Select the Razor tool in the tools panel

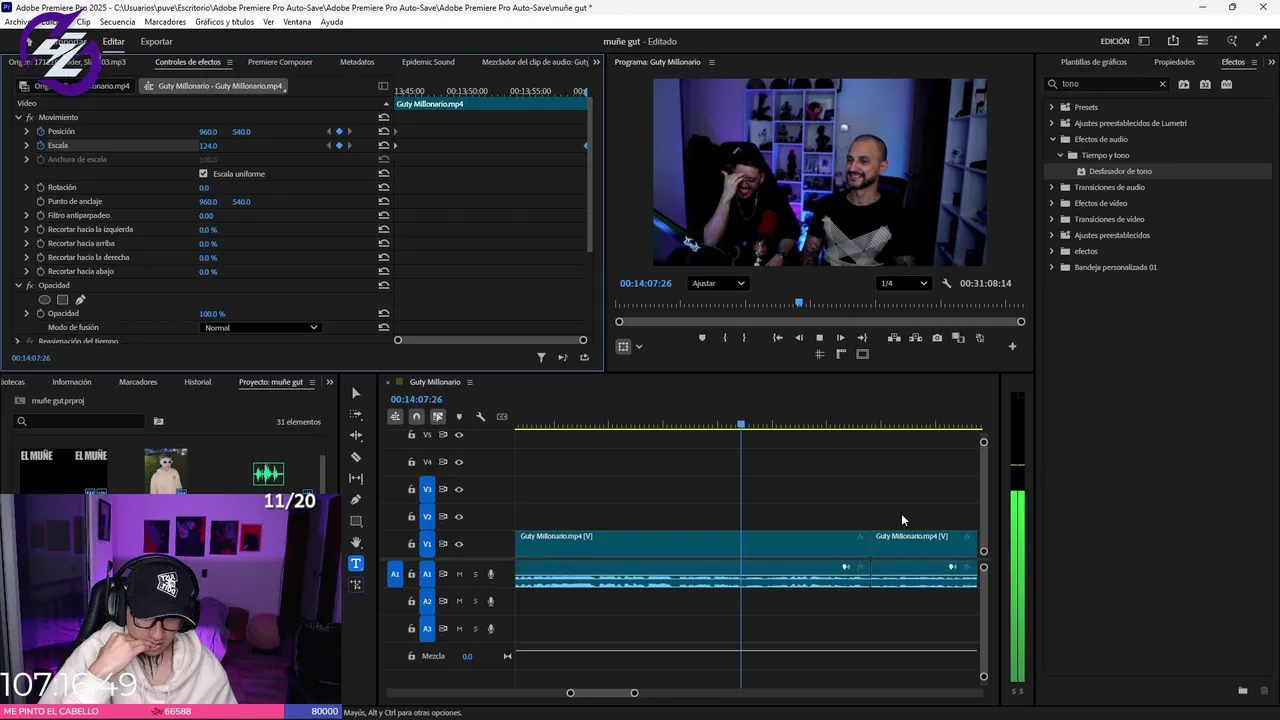coord(356,457)
